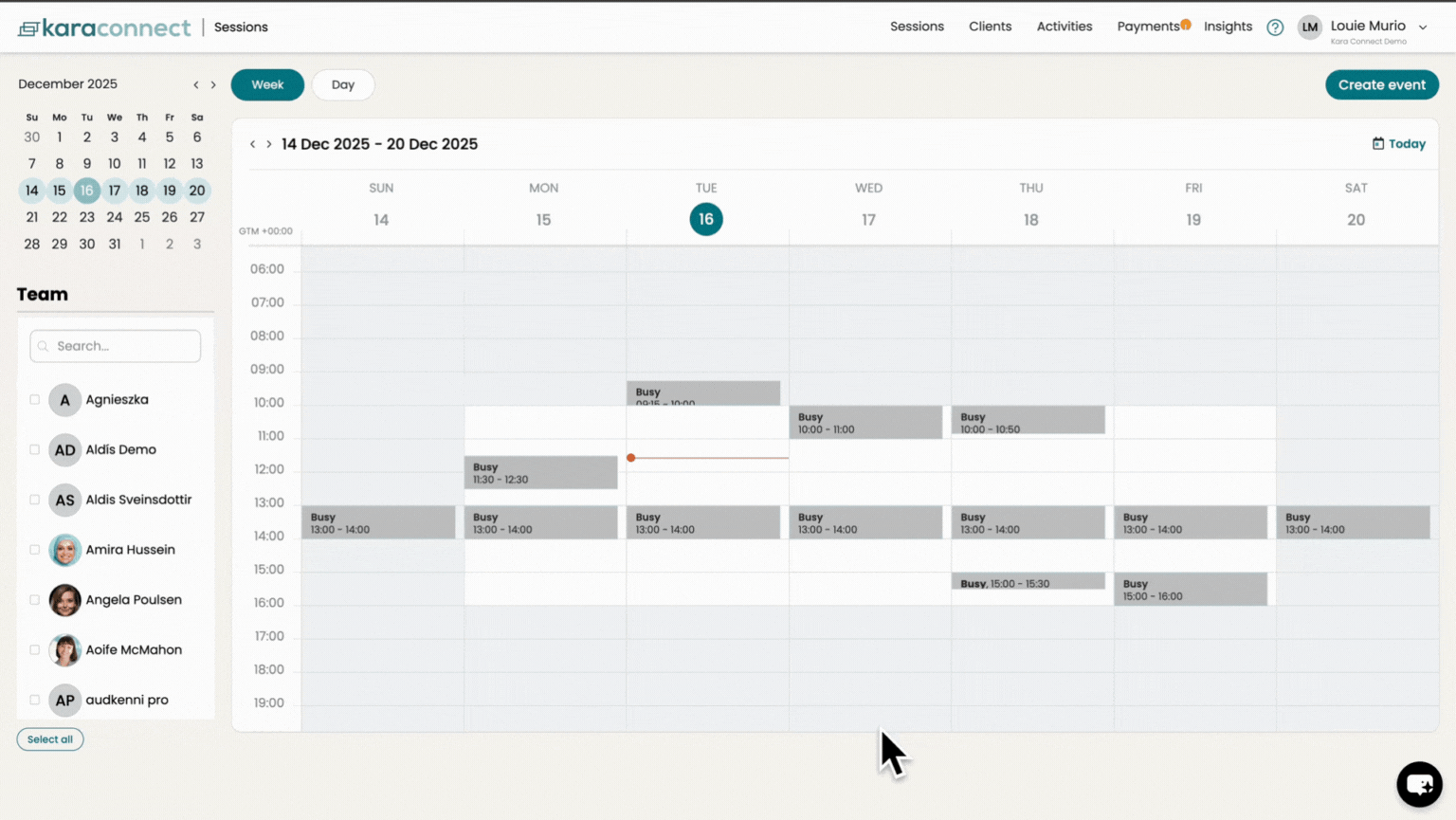
Task: Open the Payments menu item
Action: click(x=1147, y=27)
